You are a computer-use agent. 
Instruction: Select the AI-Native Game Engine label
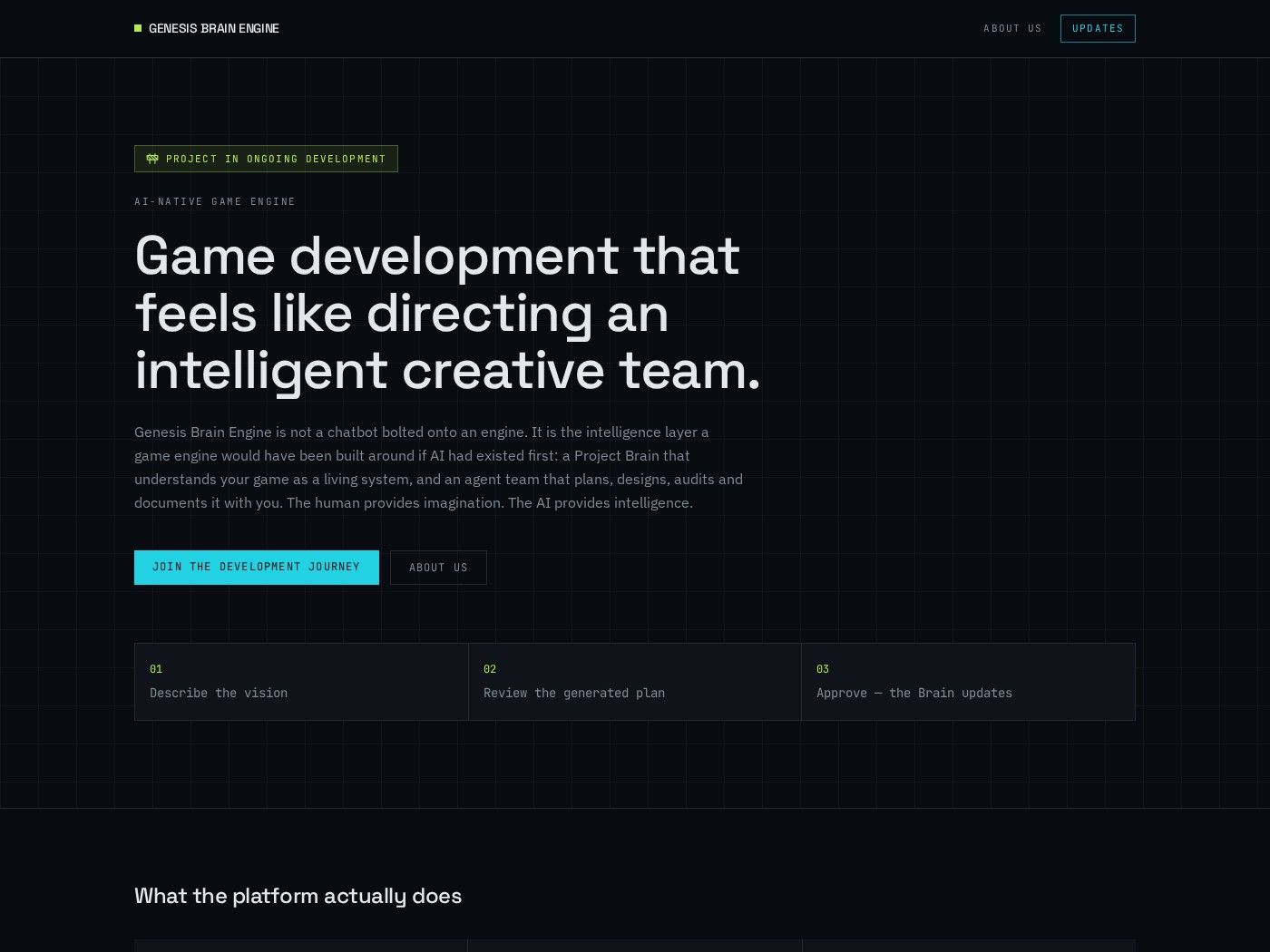click(215, 201)
